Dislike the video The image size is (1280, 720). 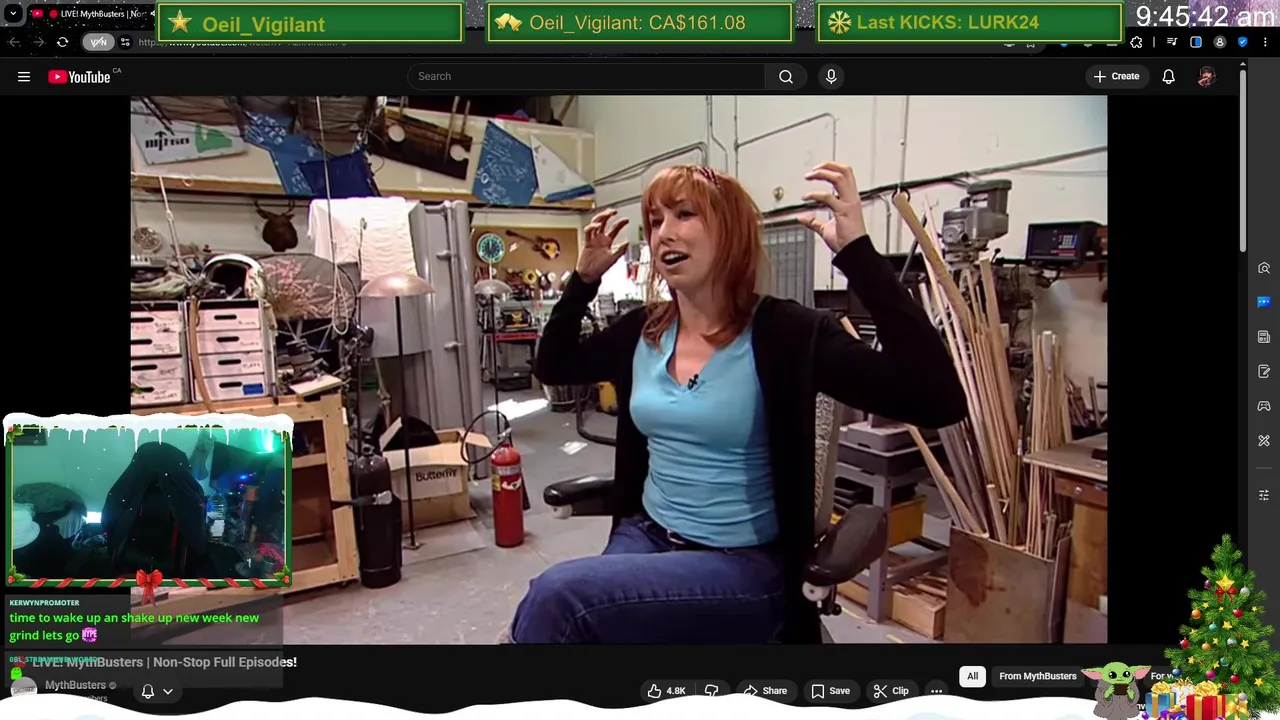pos(712,691)
